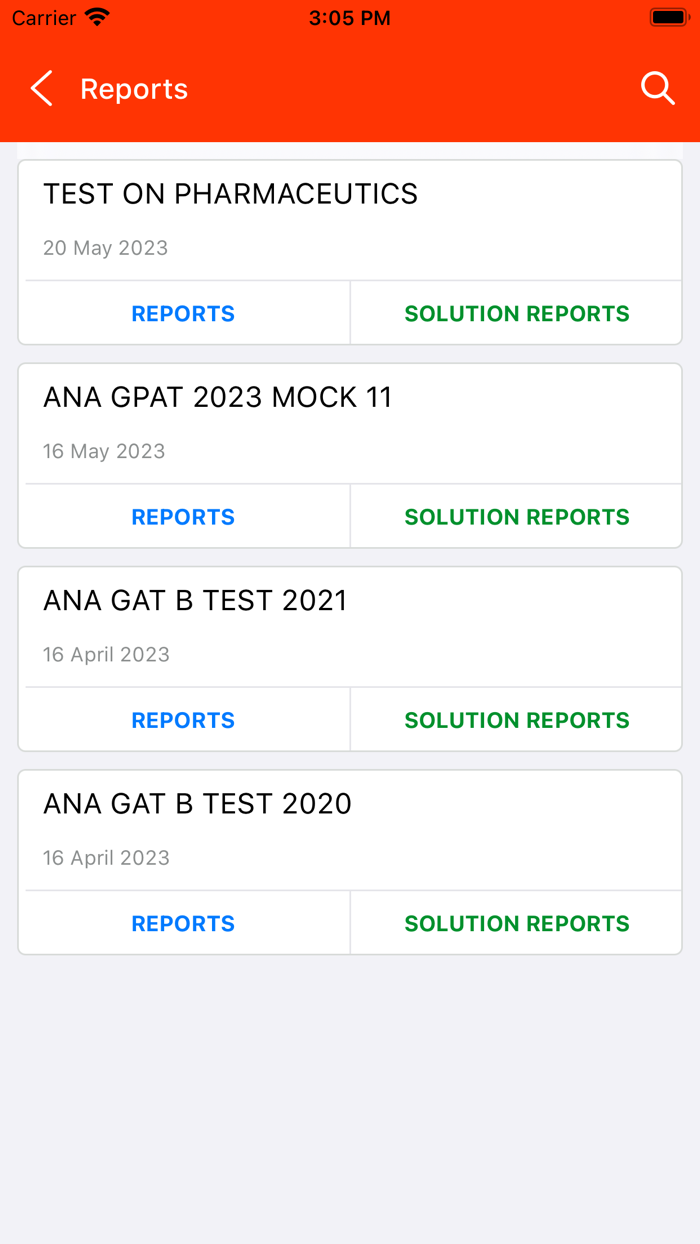Viewport: 700px width, 1244px height.
Task: Tap the clock showing 3:05 PM
Action: point(350,17)
